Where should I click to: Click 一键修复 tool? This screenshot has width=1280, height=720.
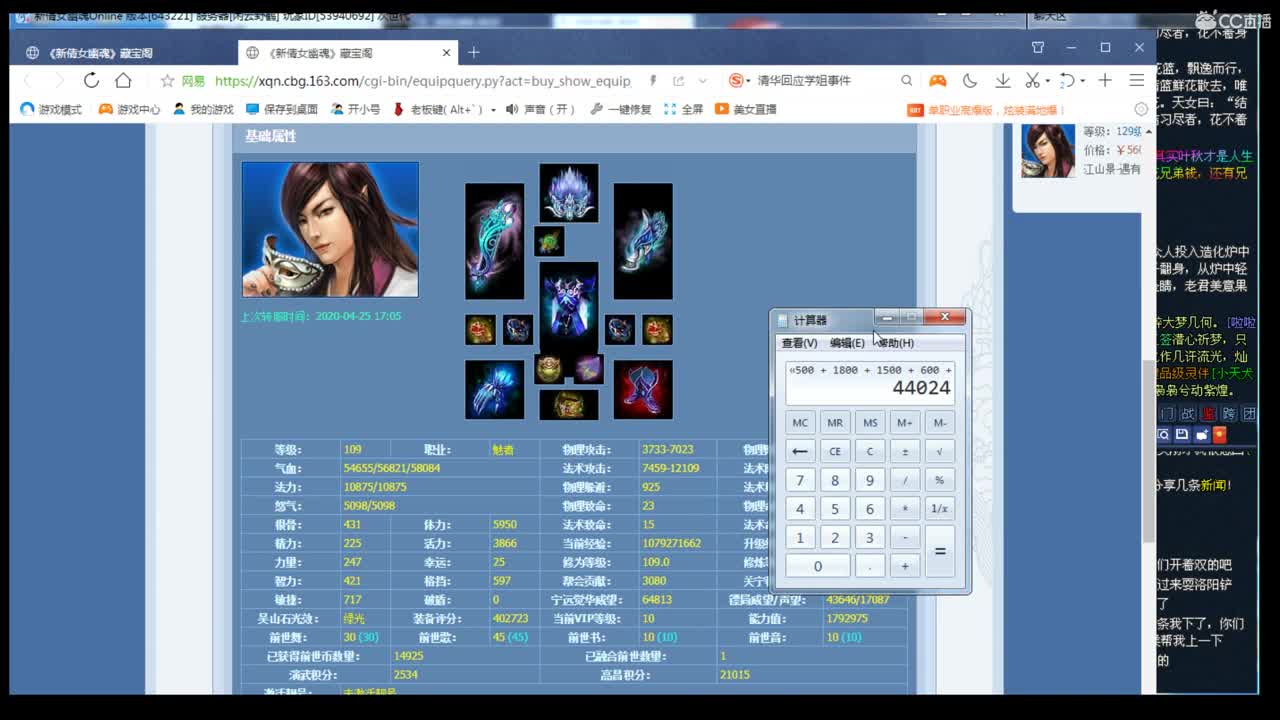620,109
